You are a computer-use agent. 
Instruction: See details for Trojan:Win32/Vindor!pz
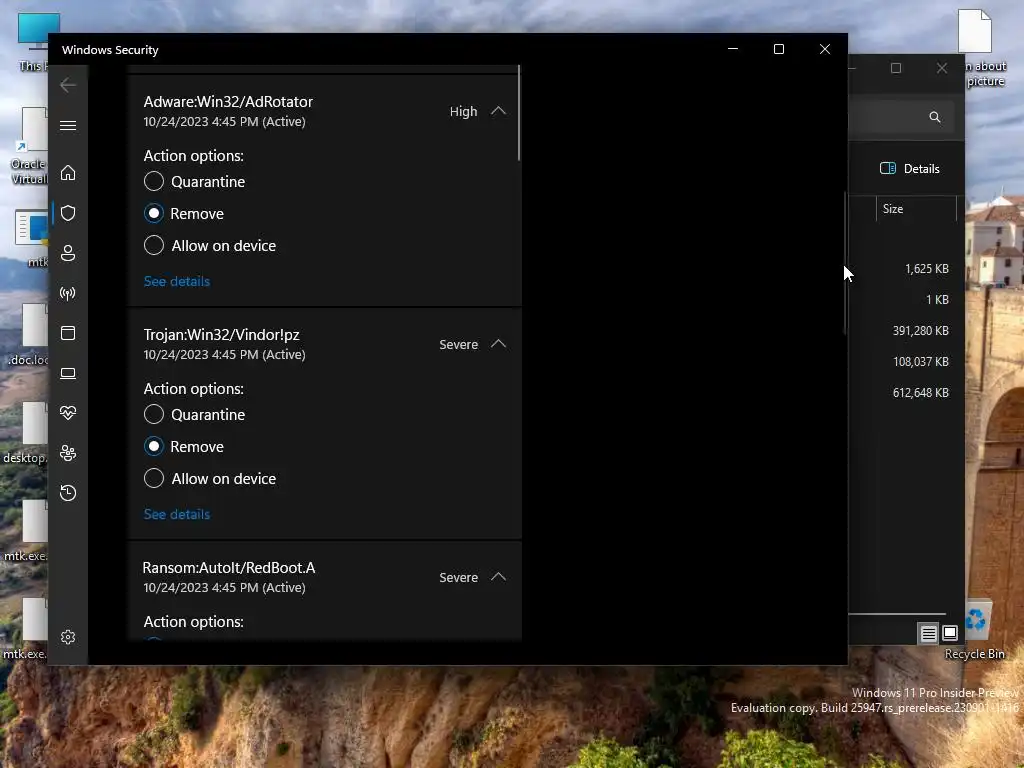(x=177, y=515)
